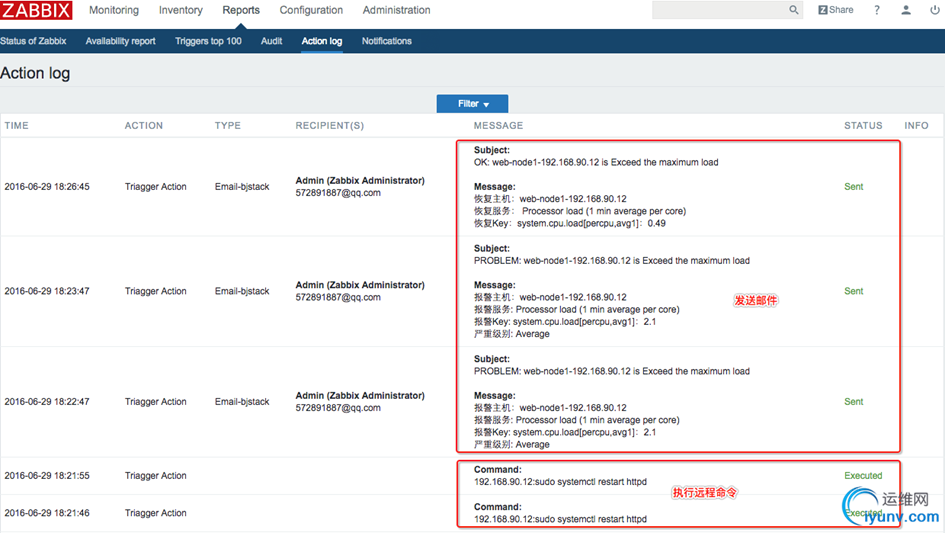Screen dimensions: 945x533
Task: Click the INFO column header
Action: [916, 125]
